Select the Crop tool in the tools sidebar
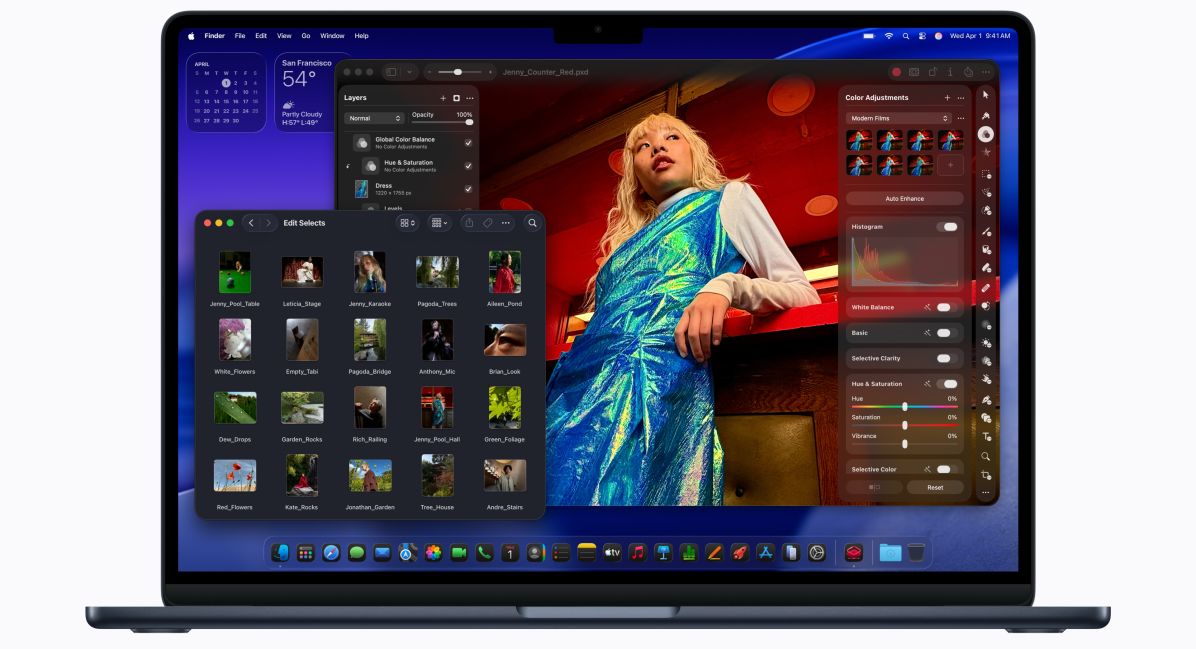Screen dimensions: 1196x649 coord(986,475)
